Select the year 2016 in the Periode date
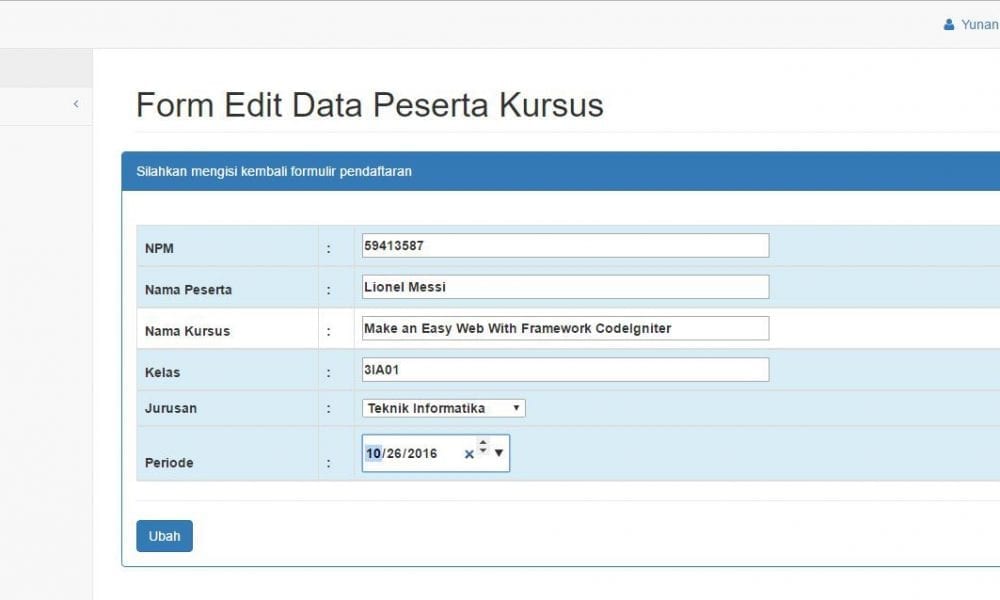1000x600 pixels. 422,454
